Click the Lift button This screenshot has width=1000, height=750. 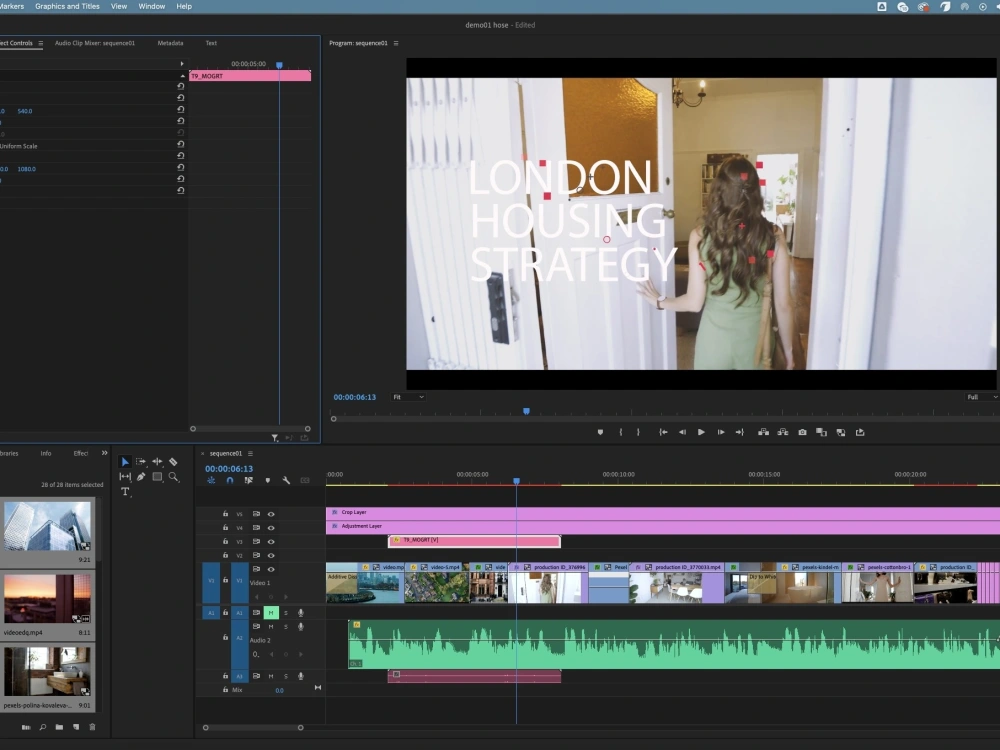763,432
